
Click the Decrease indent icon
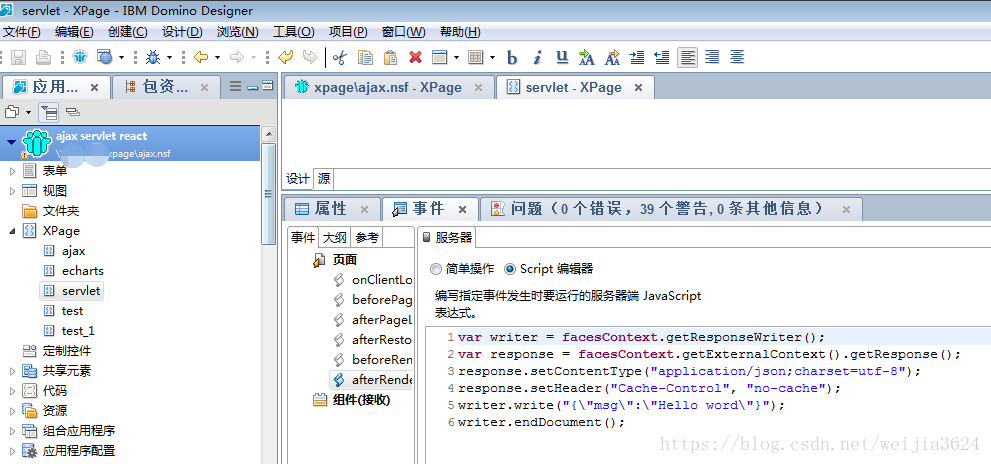(662, 58)
